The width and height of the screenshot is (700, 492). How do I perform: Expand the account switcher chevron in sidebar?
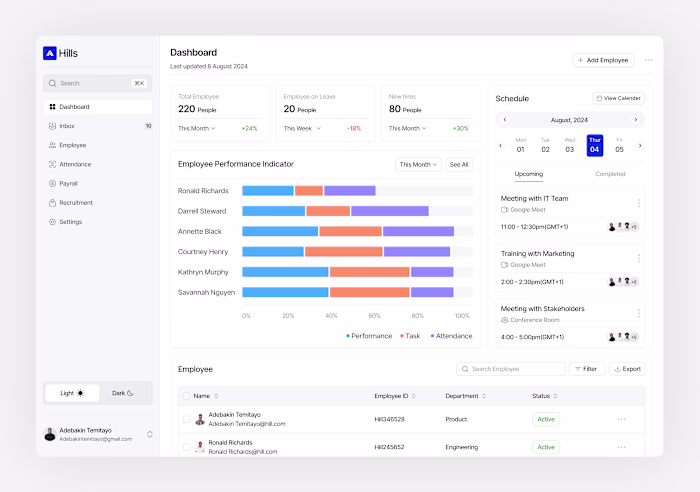pyautogui.click(x=150, y=434)
